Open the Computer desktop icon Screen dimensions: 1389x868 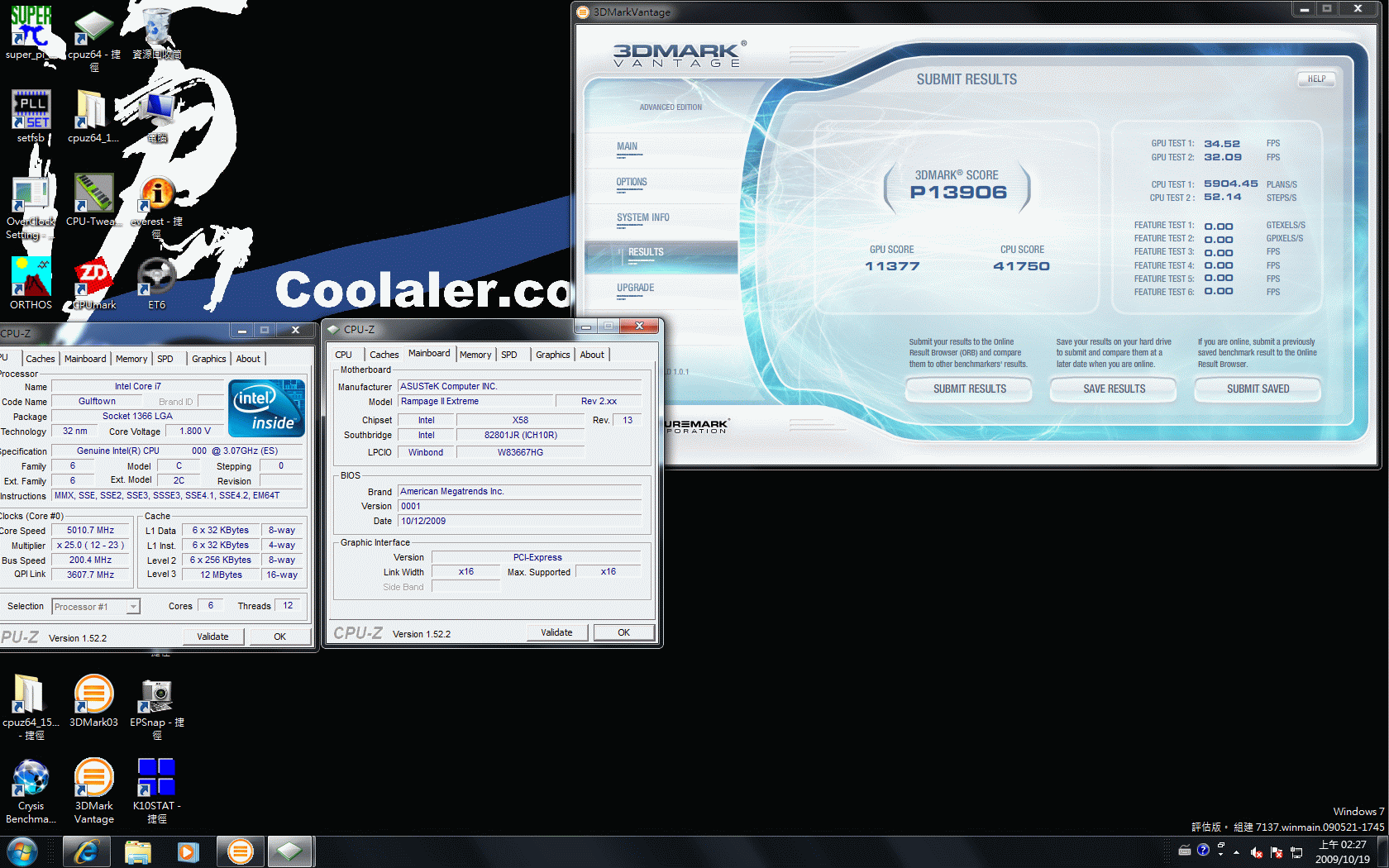157,116
